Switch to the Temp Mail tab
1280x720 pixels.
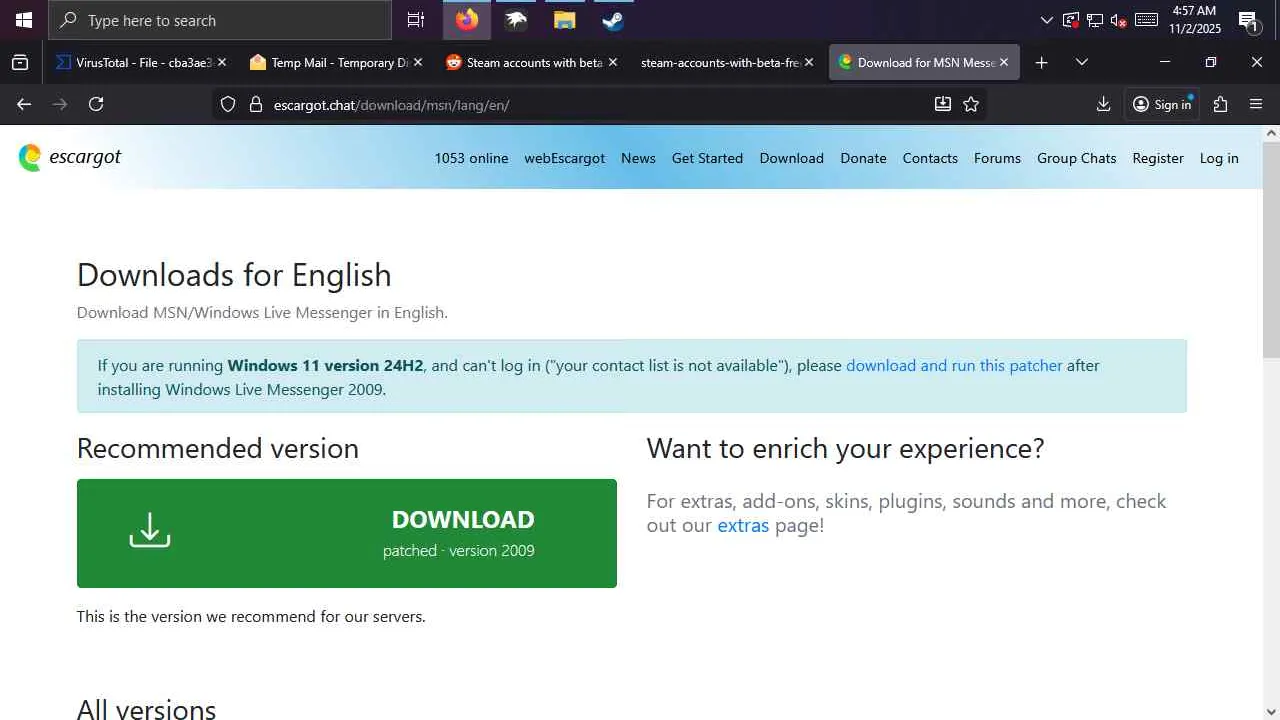coord(336,62)
